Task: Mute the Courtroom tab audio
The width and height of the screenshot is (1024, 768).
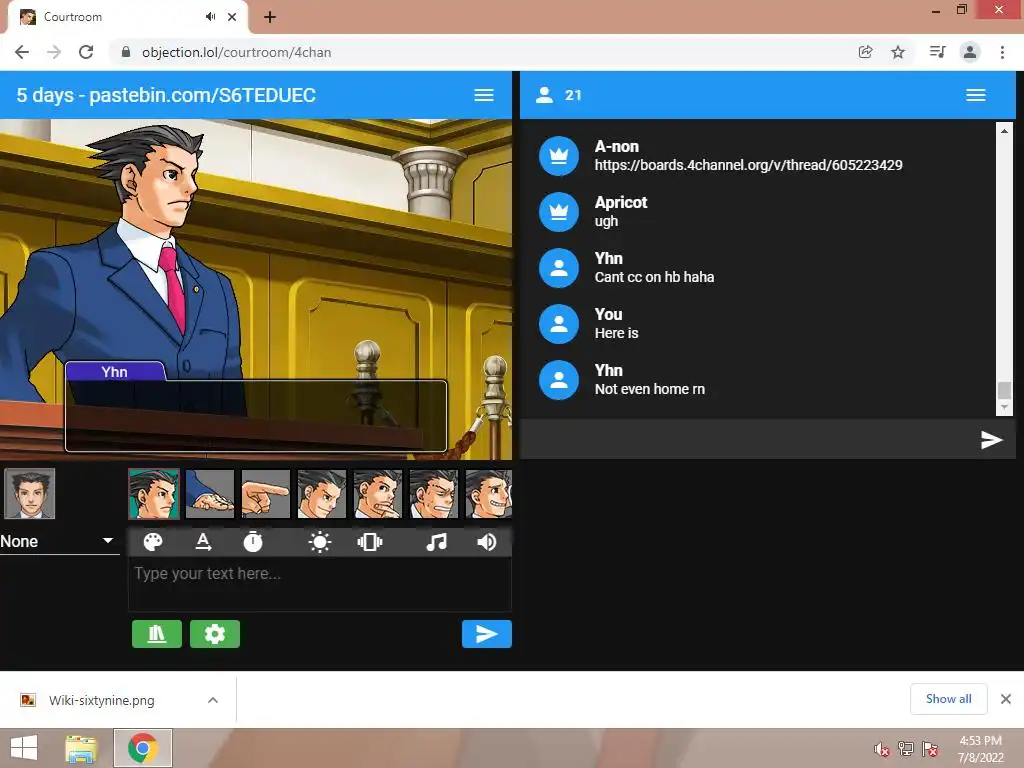Action: click(210, 17)
